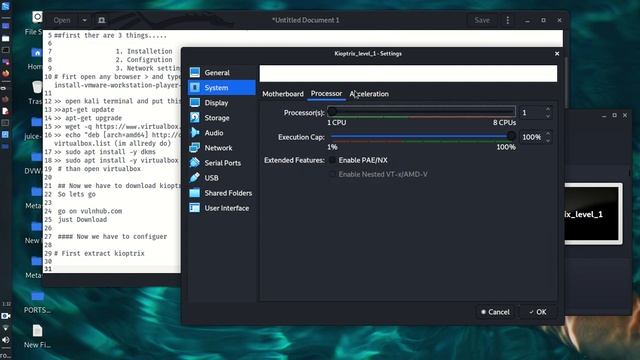The height and width of the screenshot is (360, 640).
Task: Click Open in the text editor
Action: click(x=62, y=20)
